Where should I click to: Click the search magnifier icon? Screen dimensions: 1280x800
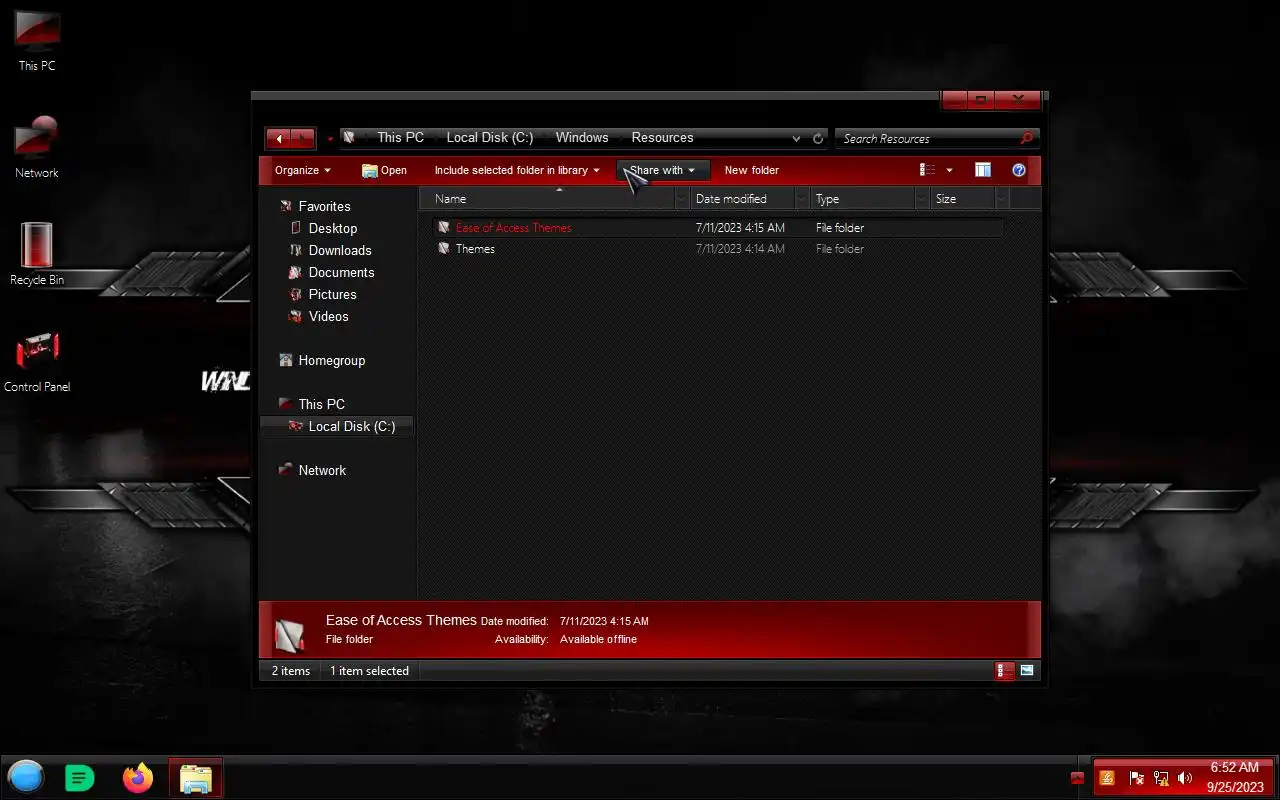1027,139
